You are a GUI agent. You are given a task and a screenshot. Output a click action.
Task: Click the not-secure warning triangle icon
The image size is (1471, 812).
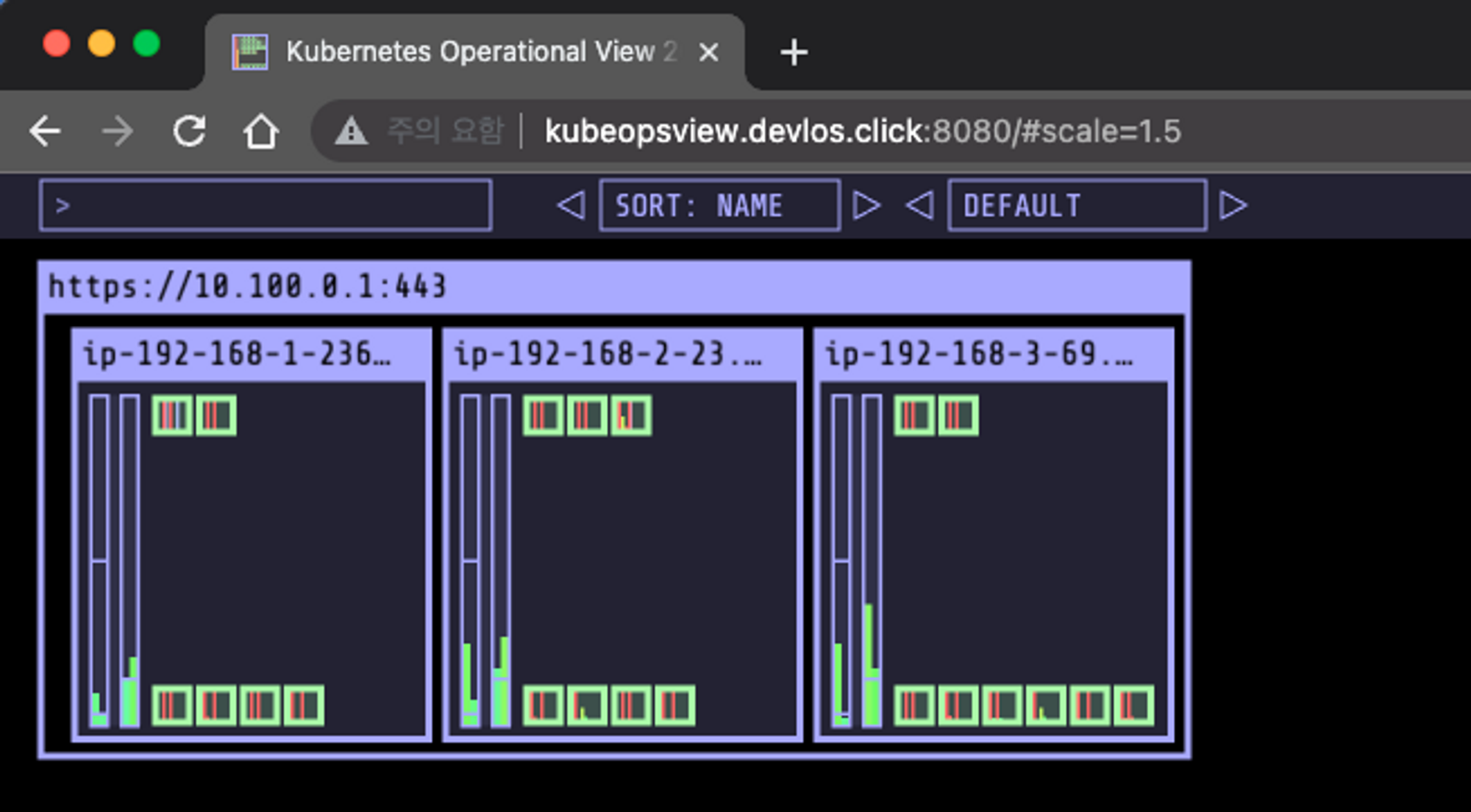tap(351, 132)
